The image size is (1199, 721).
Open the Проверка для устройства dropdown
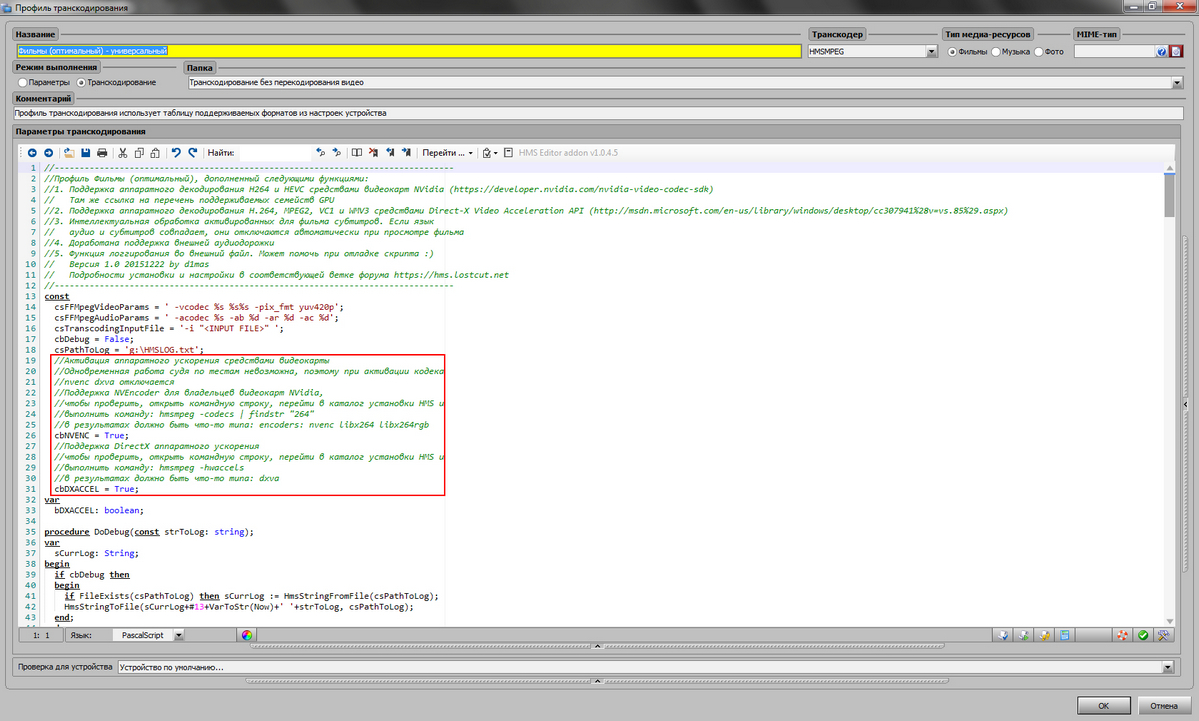click(1166, 667)
